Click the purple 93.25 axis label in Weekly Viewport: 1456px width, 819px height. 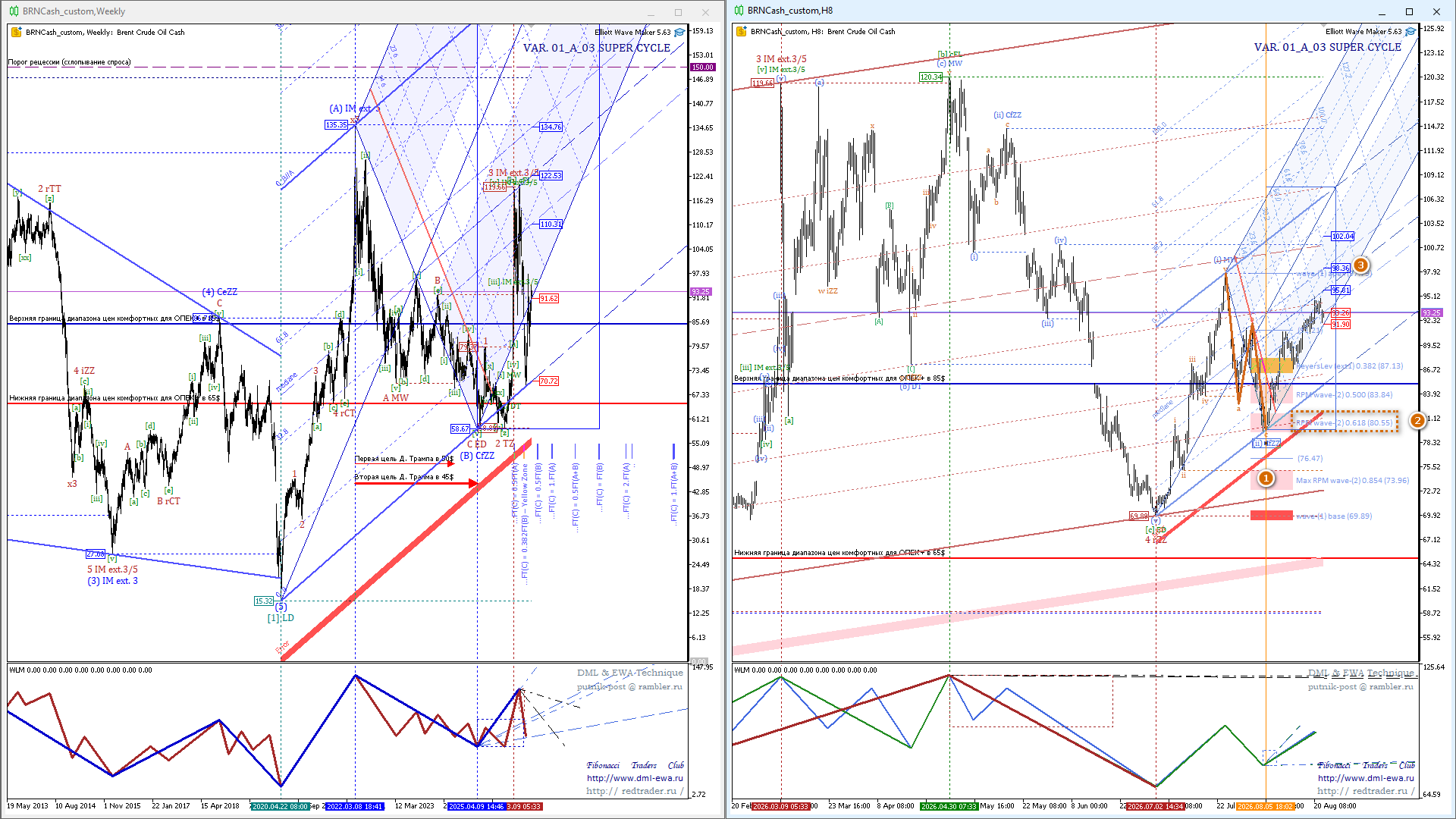pos(700,292)
